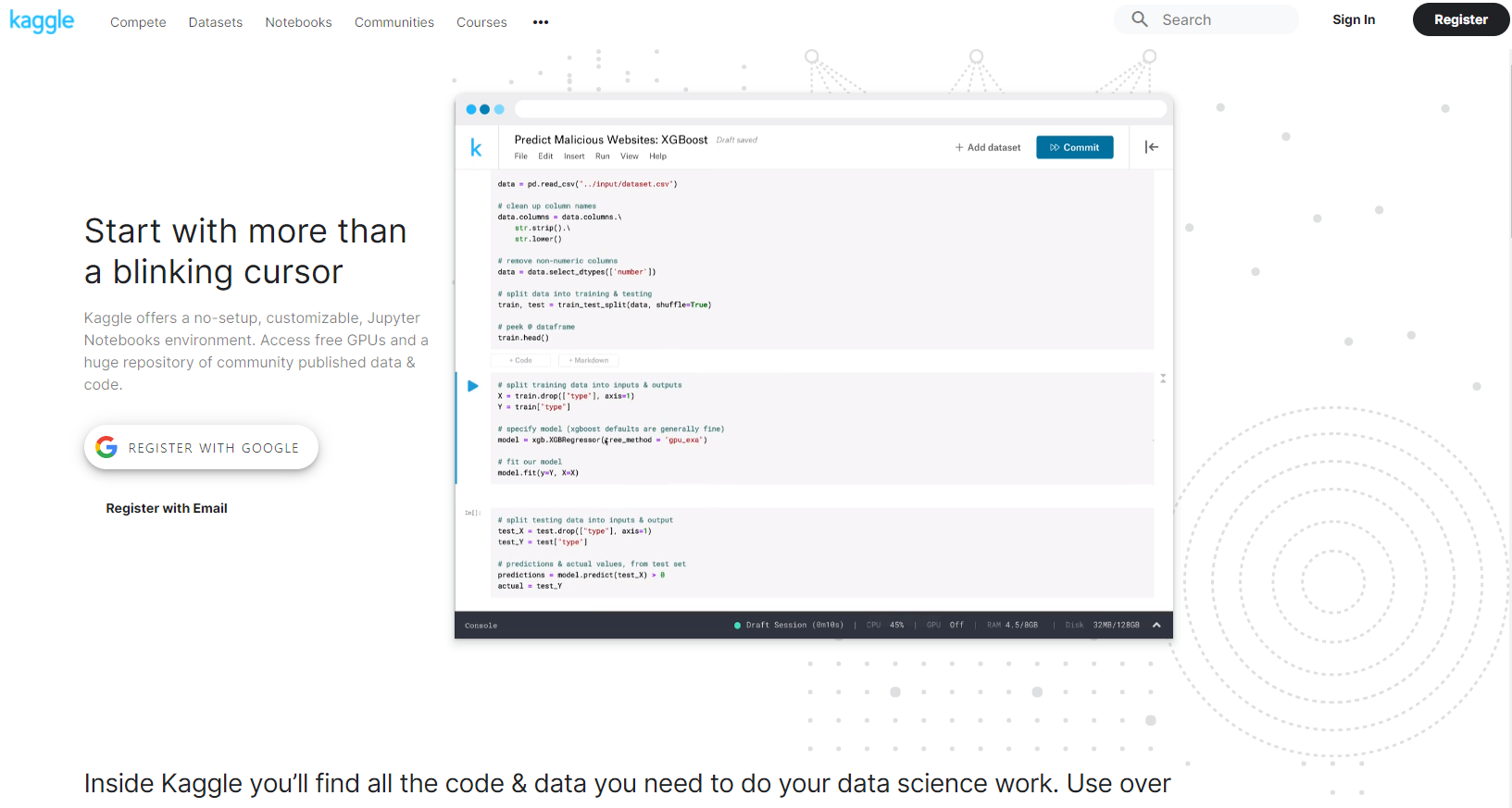
Task: Open the notebook Insert menu
Action: (x=574, y=156)
